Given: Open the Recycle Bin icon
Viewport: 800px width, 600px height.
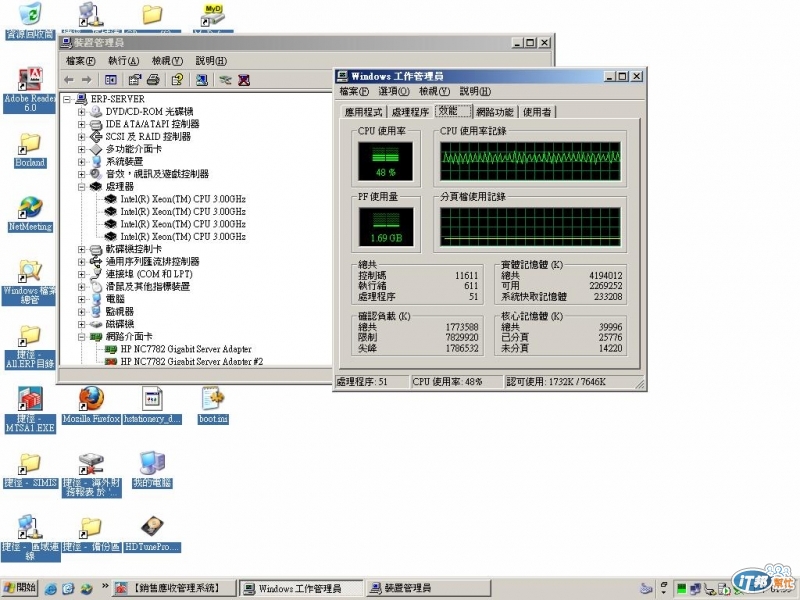Looking at the screenshot, I should point(30,20).
